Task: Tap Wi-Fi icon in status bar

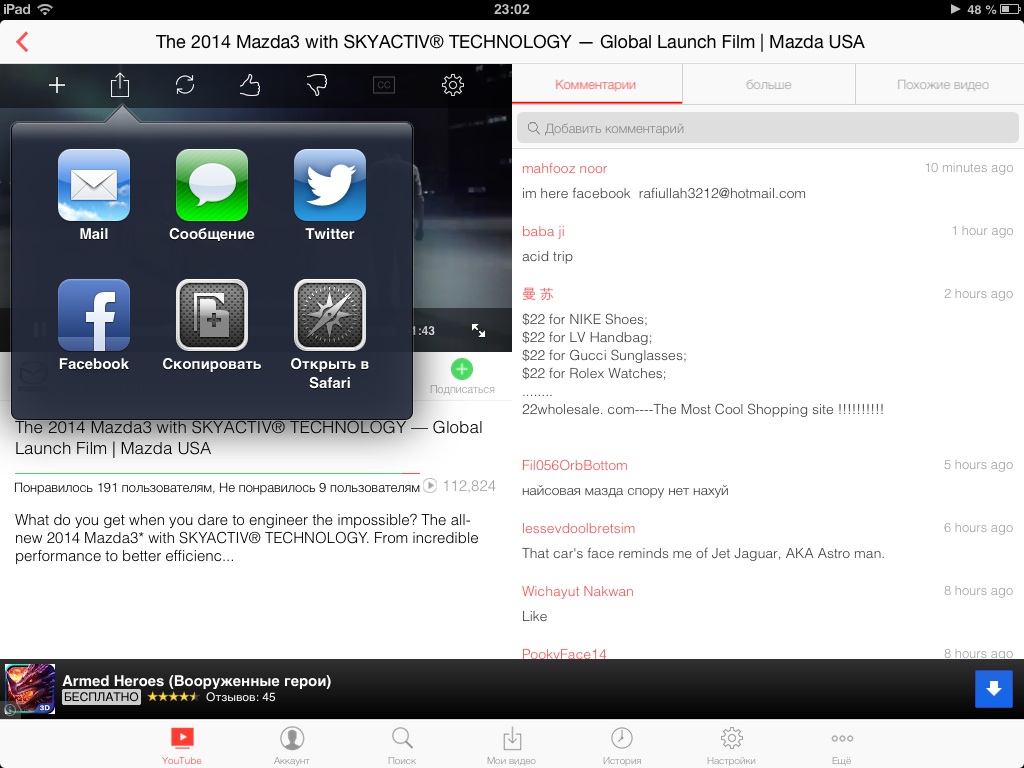Action: click(45, 9)
